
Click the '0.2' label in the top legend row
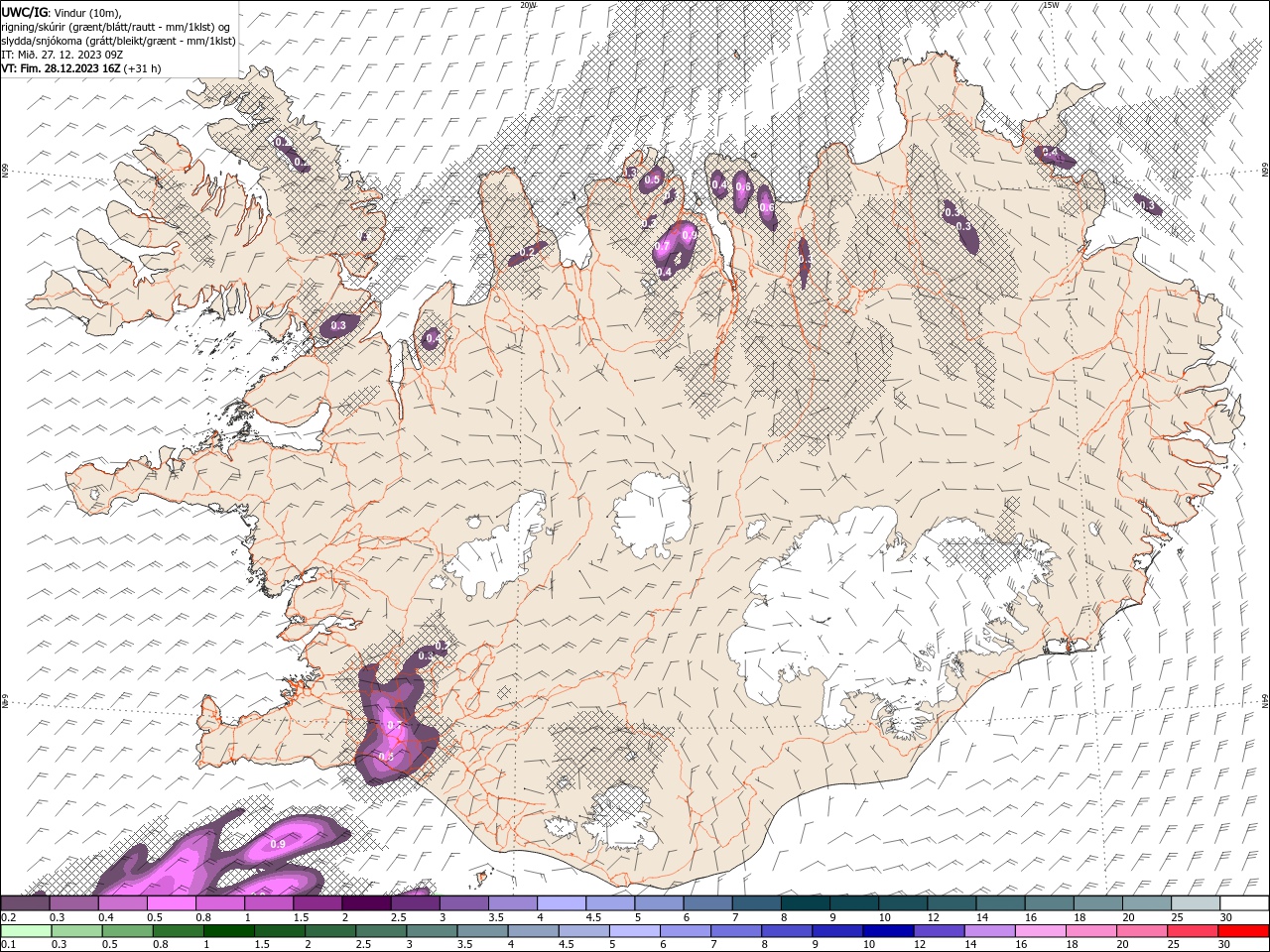(9, 917)
